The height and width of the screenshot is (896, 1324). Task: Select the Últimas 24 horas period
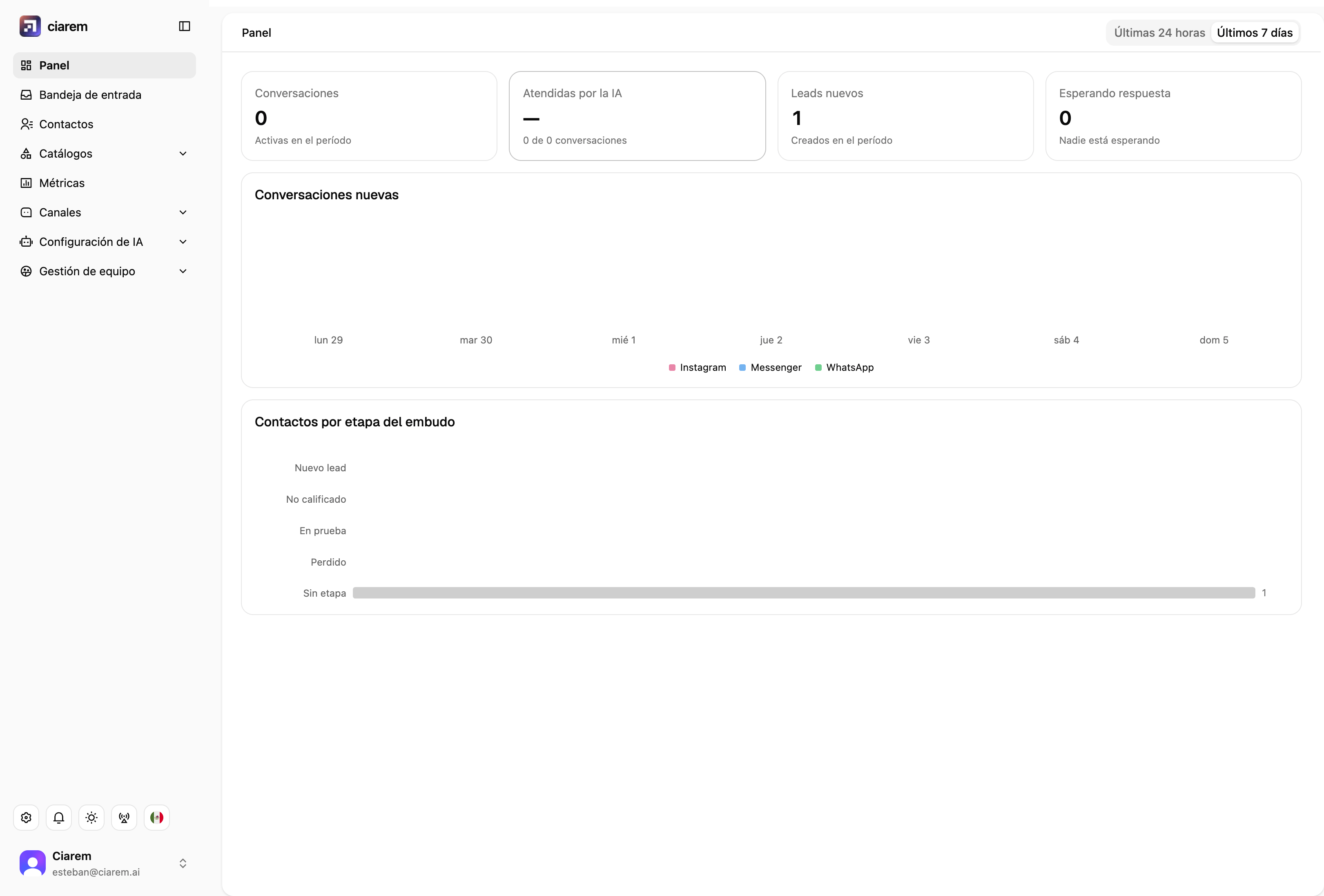click(1159, 33)
